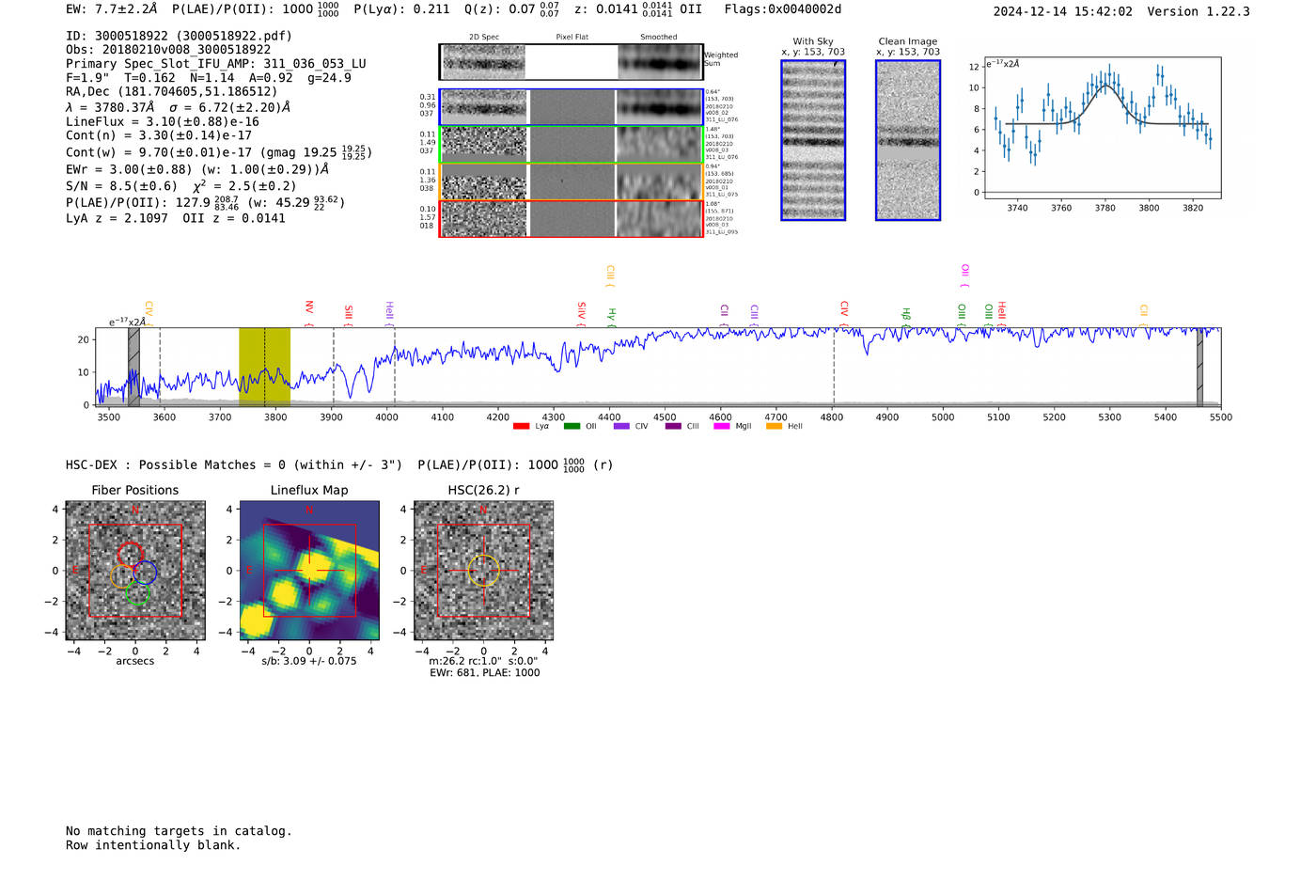
Task: Click the blue fiber circle in Fiber Positions
Action: (x=145, y=572)
